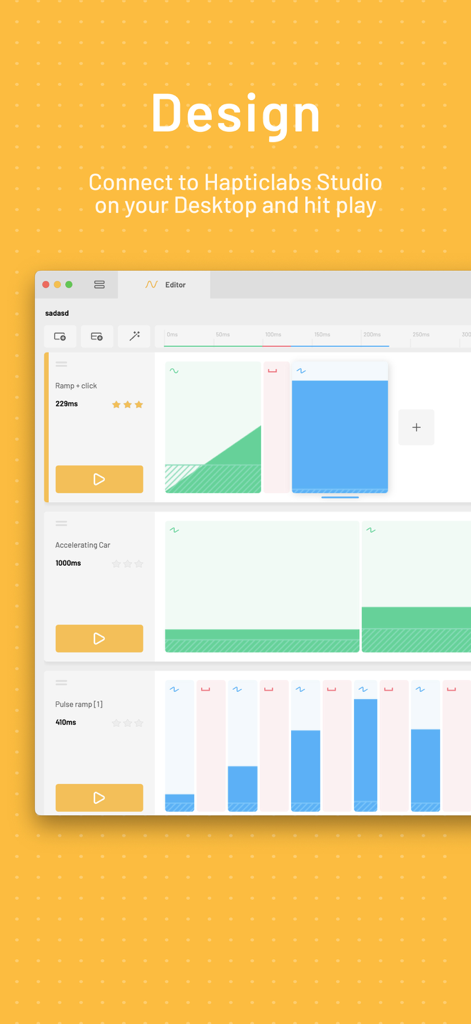Click the 229ms duration label
Screen dimensions: 471x1024
tap(67, 404)
